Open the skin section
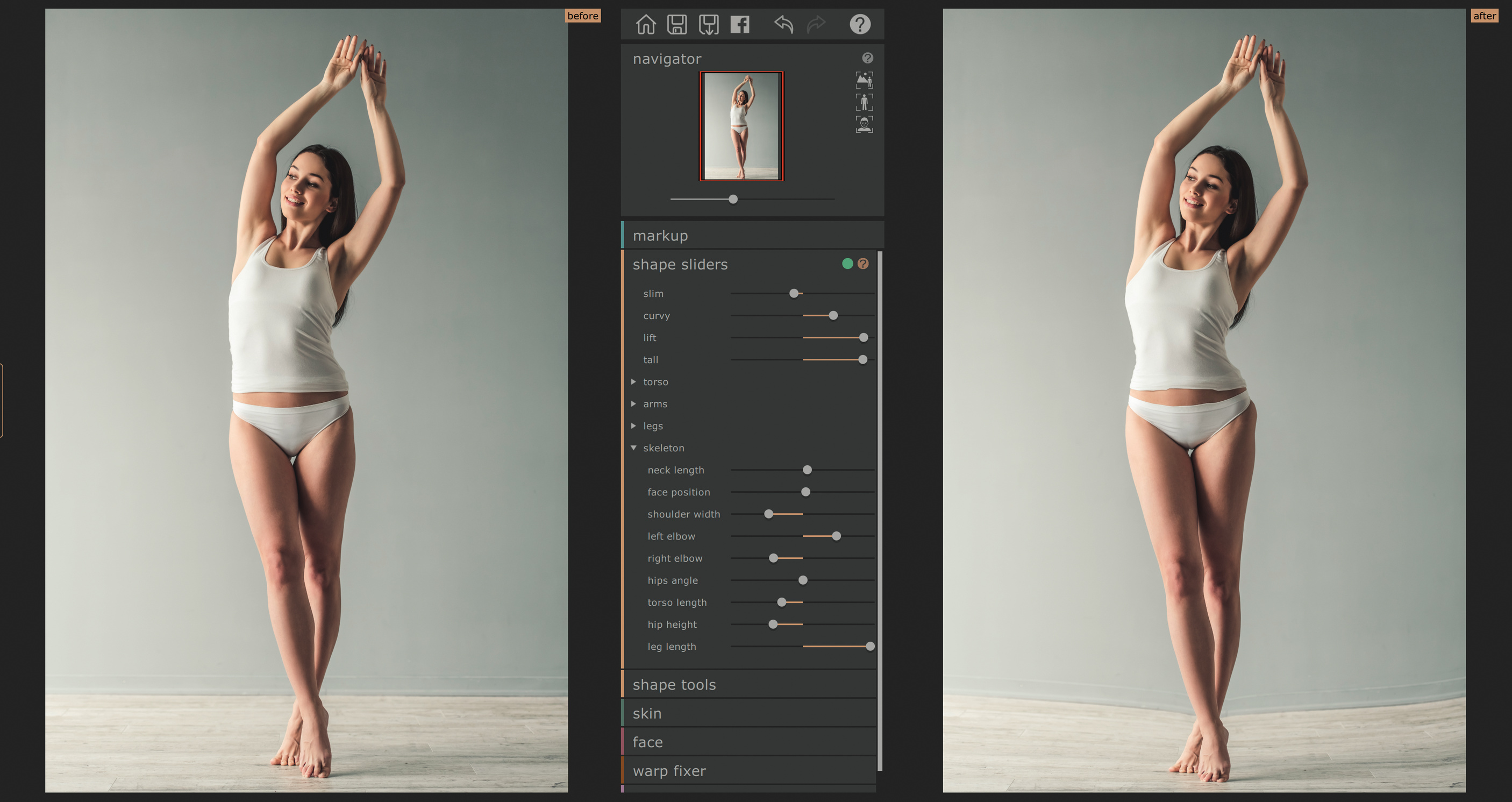 647,713
